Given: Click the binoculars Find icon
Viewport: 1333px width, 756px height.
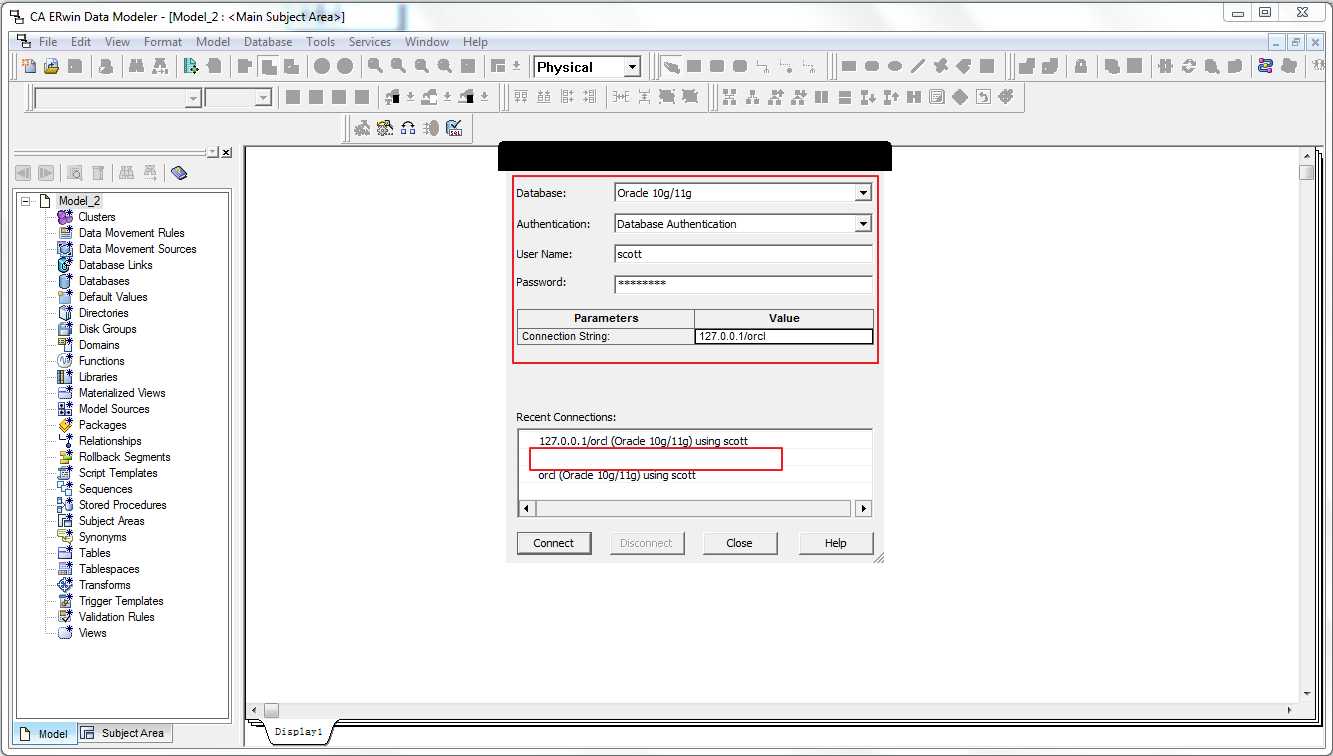Looking at the screenshot, I should coord(138,67).
